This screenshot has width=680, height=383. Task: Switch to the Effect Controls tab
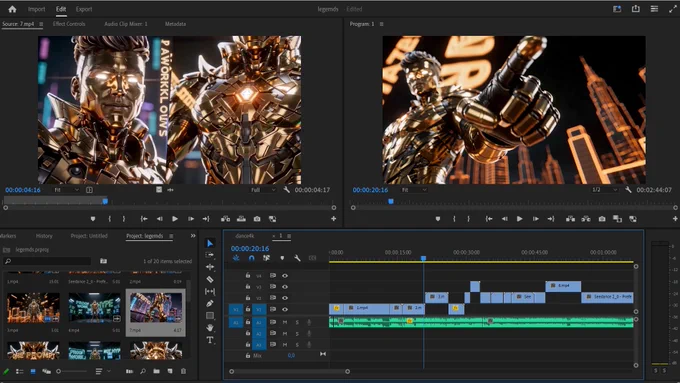point(69,24)
